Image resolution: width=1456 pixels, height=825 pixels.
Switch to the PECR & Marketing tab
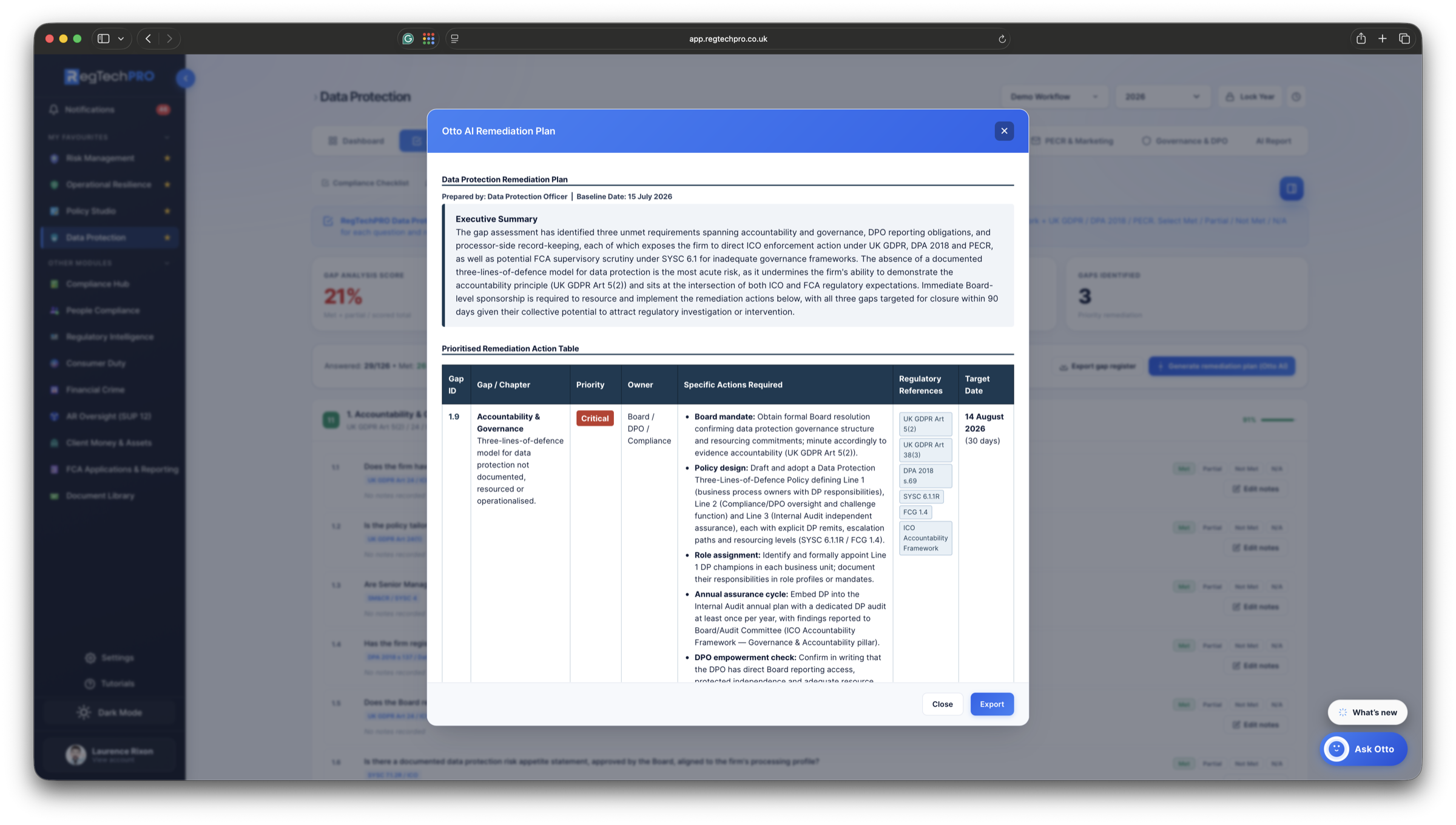pos(1073,141)
